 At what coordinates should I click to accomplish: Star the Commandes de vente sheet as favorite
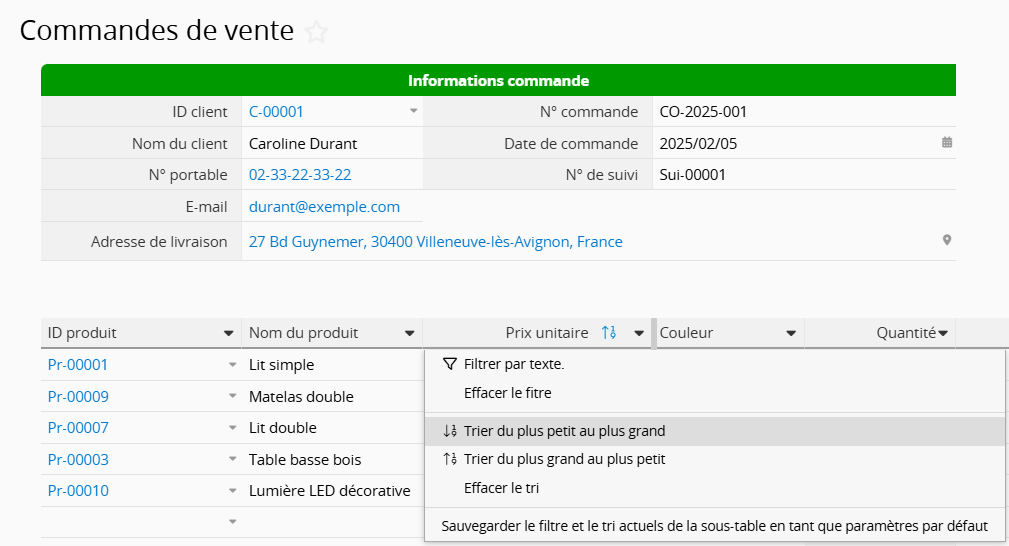[x=316, y=32]
